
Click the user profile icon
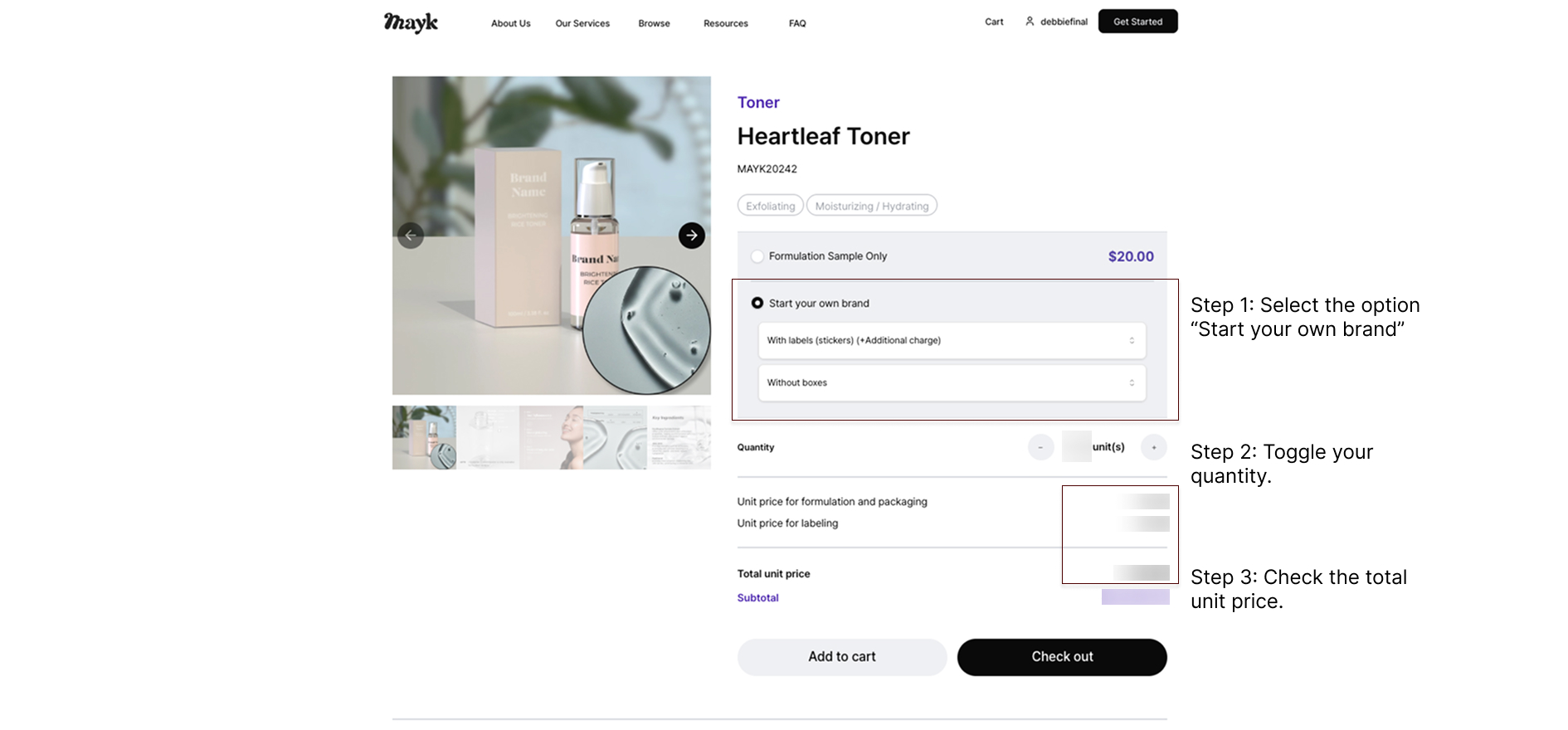(1030, 22)
